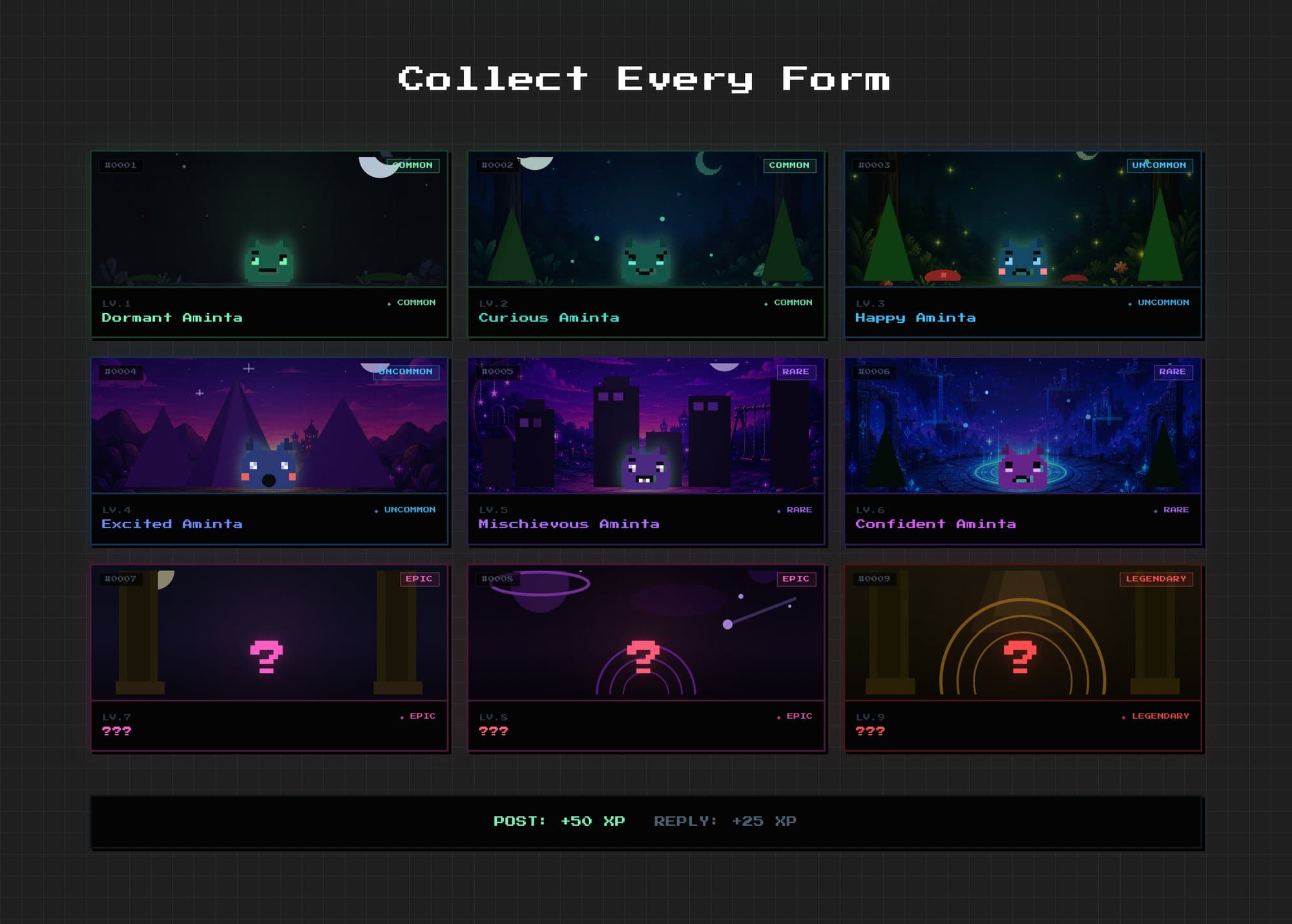Click the RARE badge on card #0005
Viewport: 1292px width, 924px height.
point(796,372)
